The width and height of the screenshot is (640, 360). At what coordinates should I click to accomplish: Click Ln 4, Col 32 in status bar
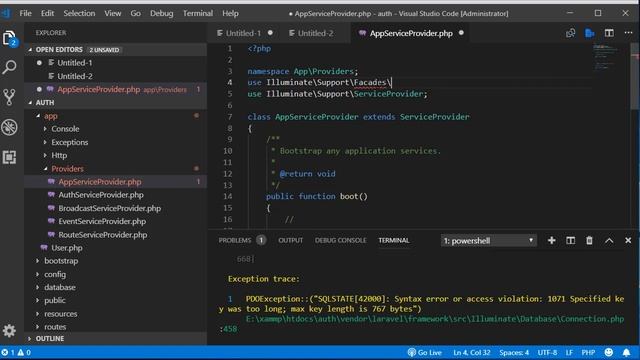point(471,352)
